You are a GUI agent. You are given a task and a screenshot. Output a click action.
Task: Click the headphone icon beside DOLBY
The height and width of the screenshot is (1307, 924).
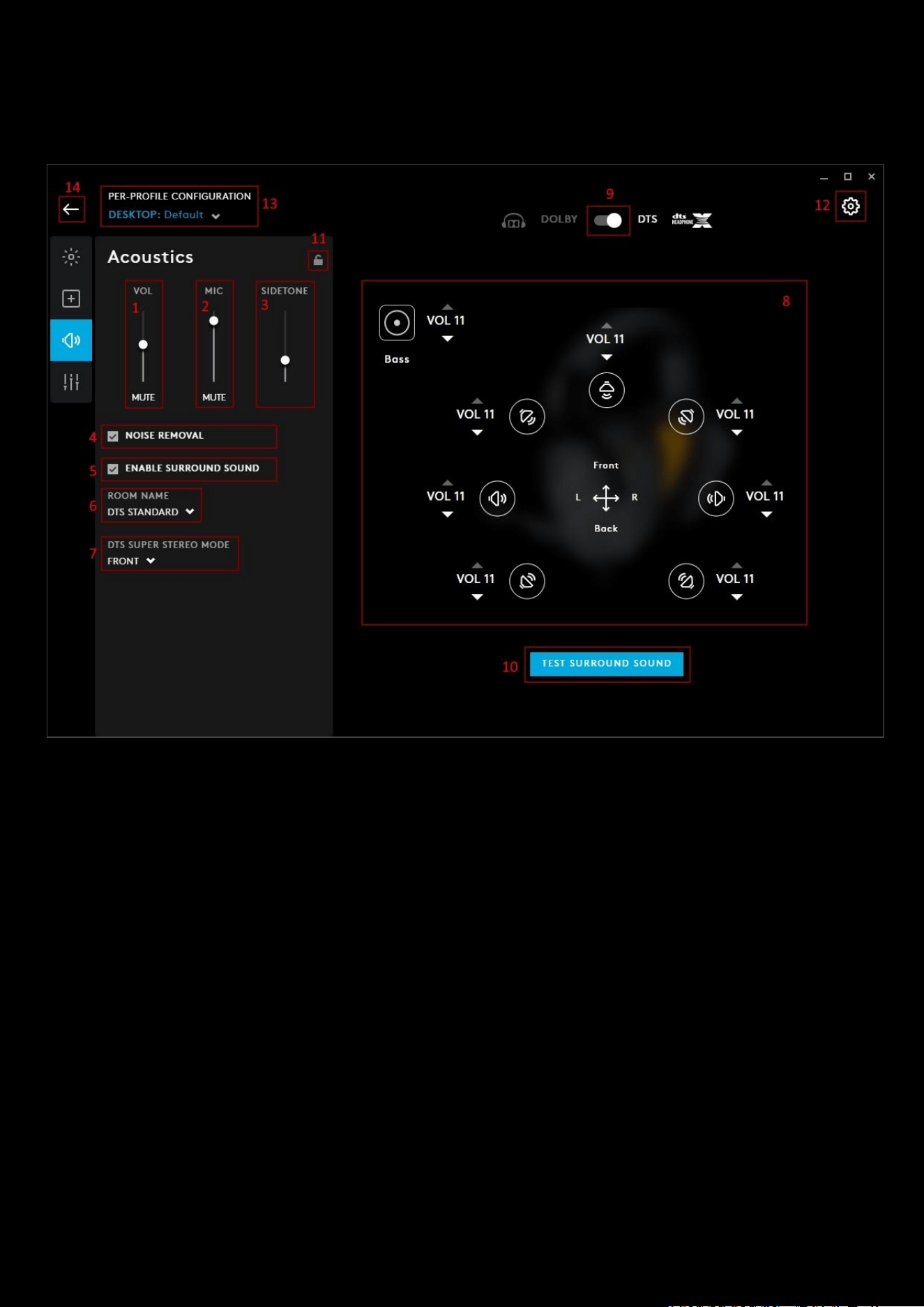514,221
